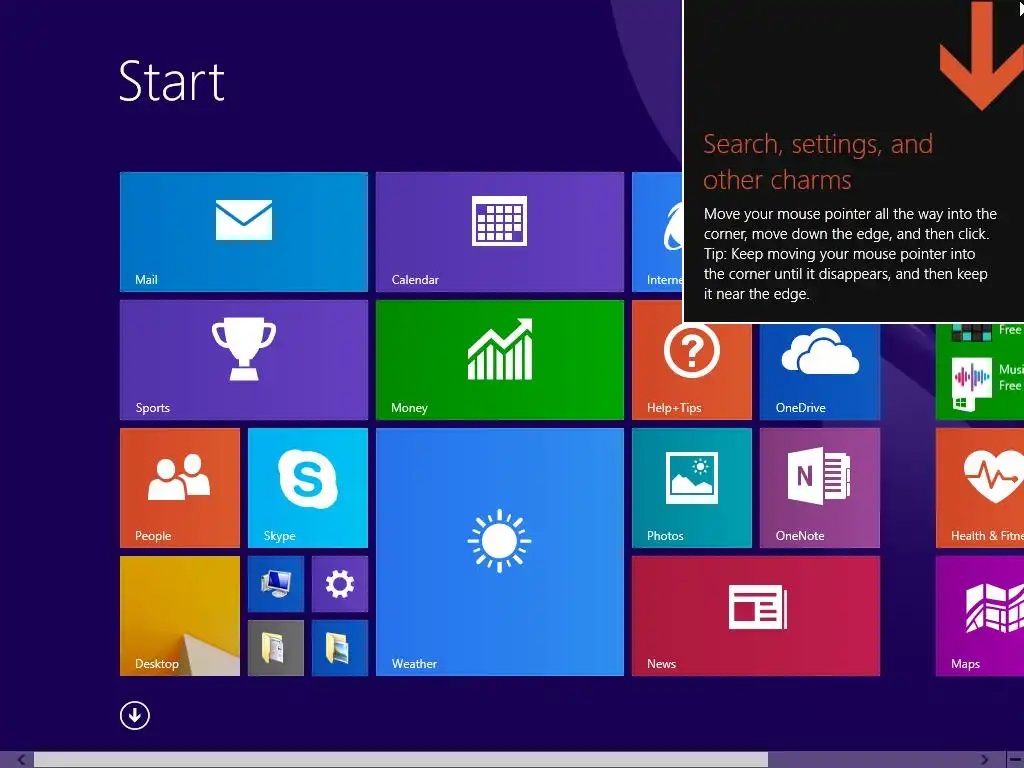Open the Weather tile

pos(500,552)
